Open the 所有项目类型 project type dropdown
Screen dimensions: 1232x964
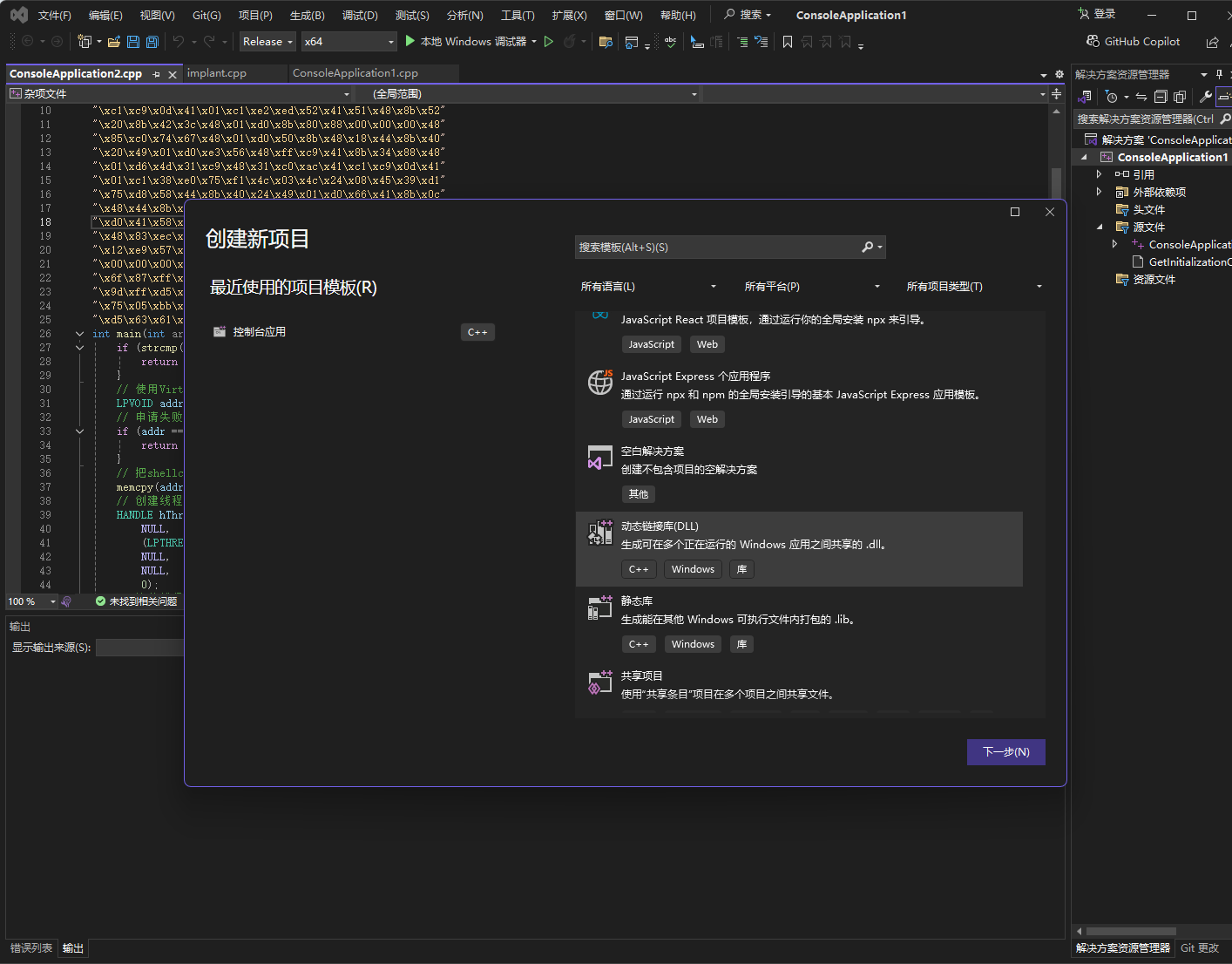(x=974, y=286)
